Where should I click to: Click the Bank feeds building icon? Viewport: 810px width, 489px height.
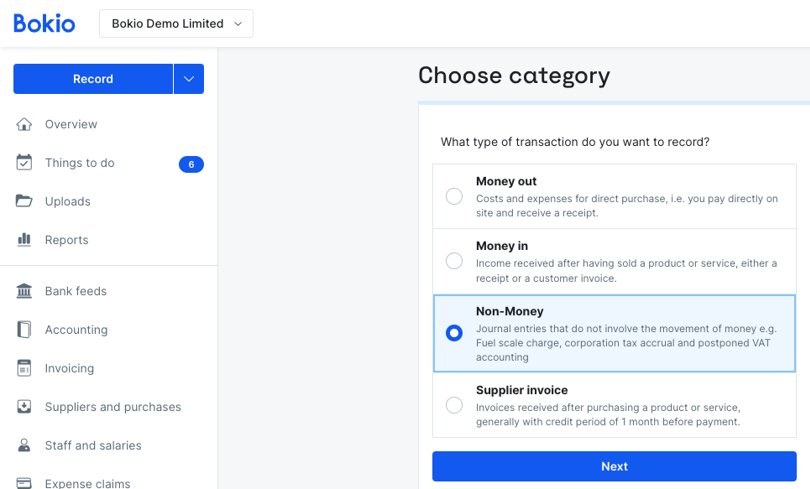(24, 291)
